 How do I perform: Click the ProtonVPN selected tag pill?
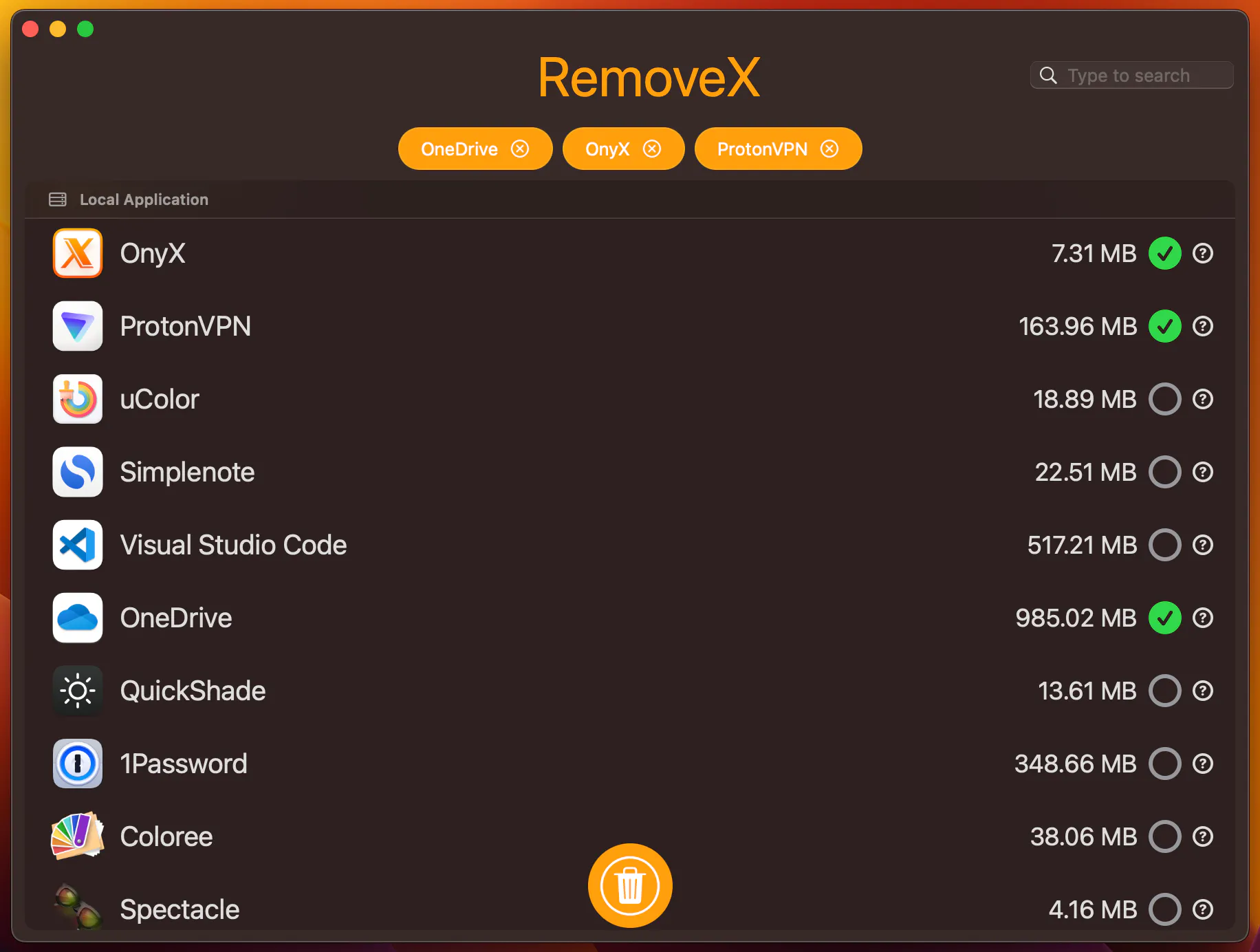point(778,149)
